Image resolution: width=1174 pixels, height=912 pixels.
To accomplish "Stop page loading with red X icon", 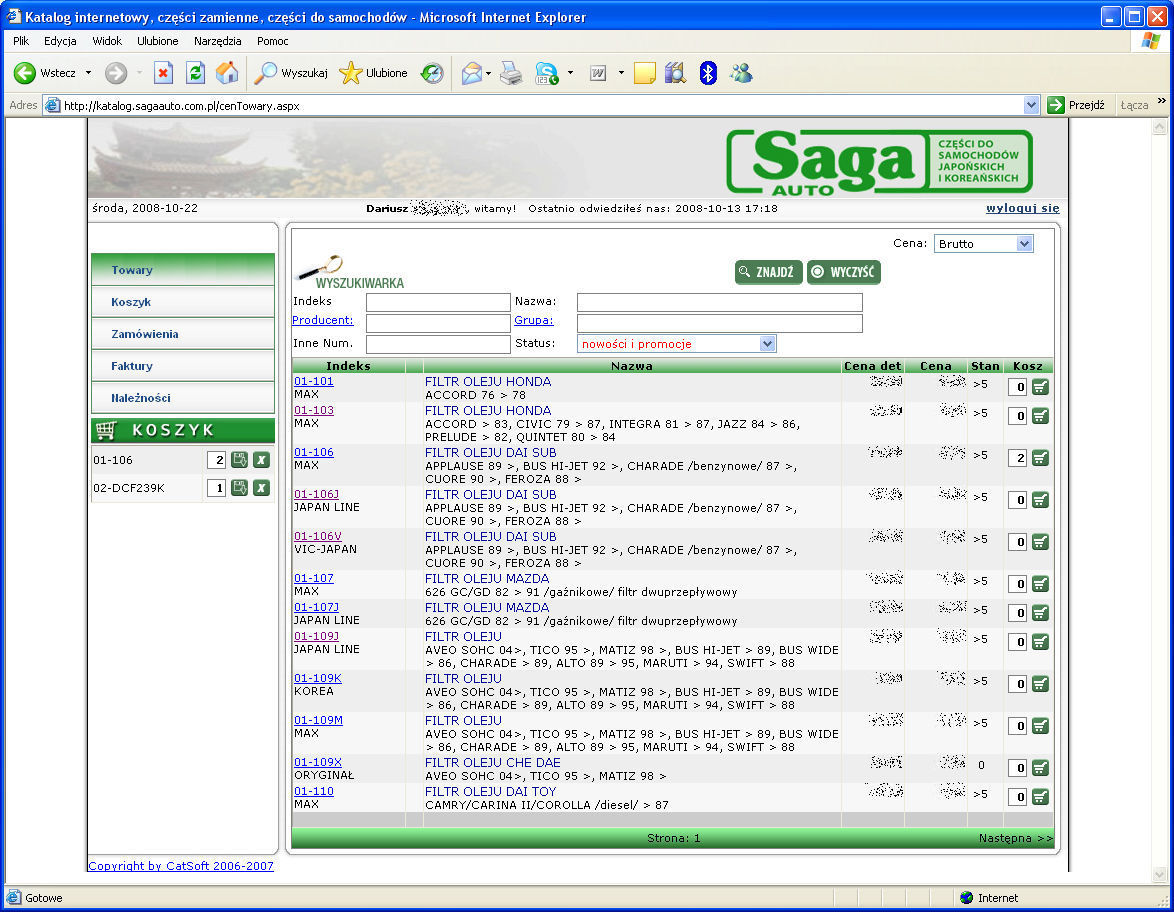I will (162, 73).
